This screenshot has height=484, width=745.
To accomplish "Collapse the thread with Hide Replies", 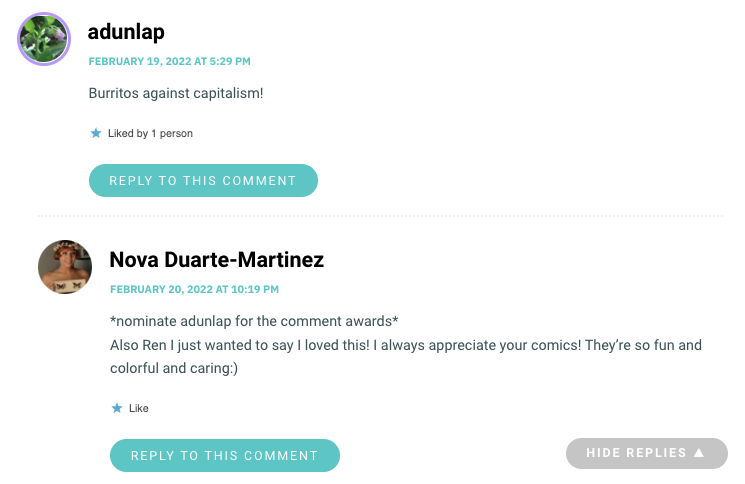I will (647, 453).
